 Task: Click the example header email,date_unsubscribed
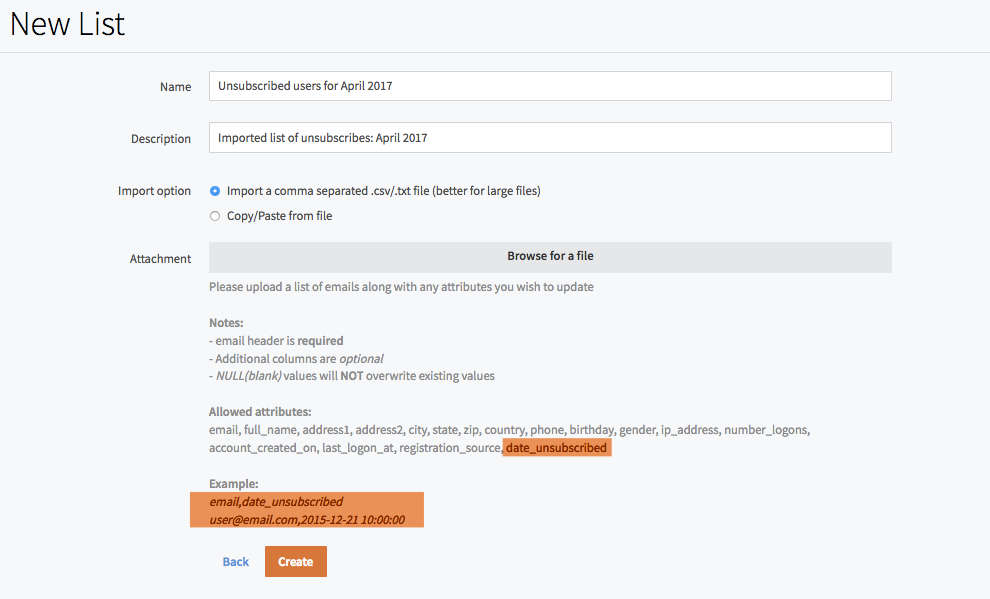[x=277, y=502]
